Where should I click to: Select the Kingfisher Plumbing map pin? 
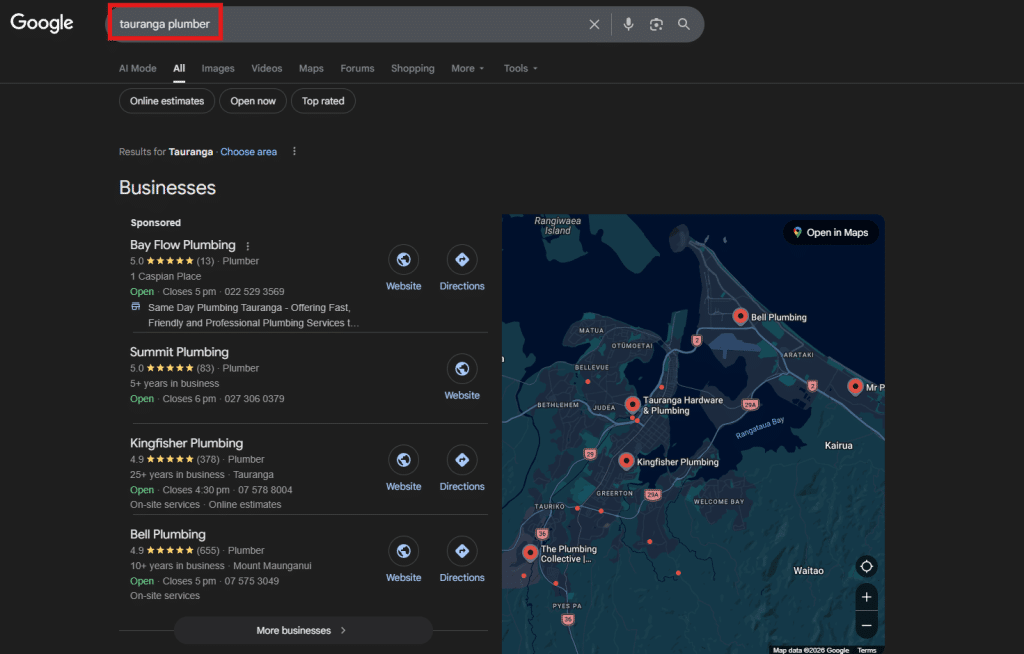tap(626, 461)
